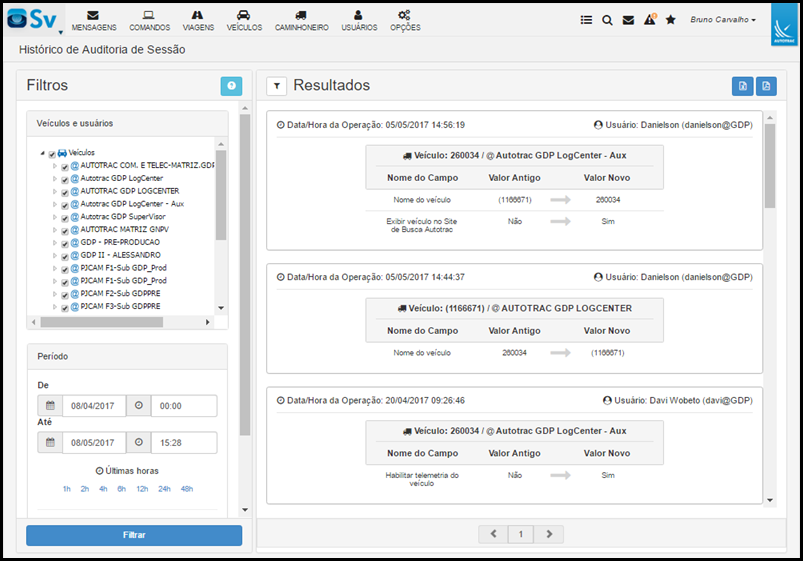Open the De time clock icon
The width and height of the screenshot is (803, 561).
[x=139, y=406]
